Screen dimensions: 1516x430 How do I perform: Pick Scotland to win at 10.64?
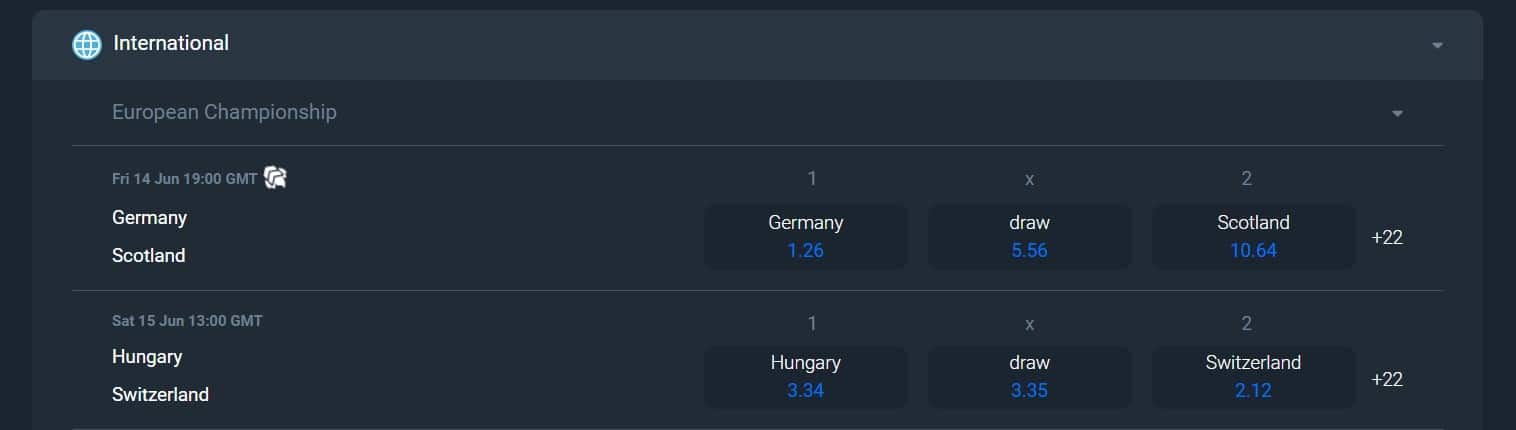[x=1253, y=237]
